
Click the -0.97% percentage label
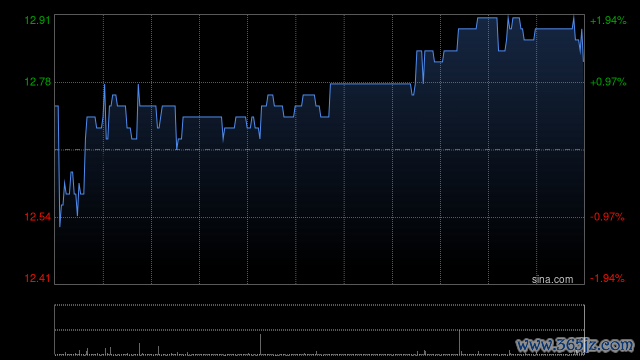click(x=607, y=217)
